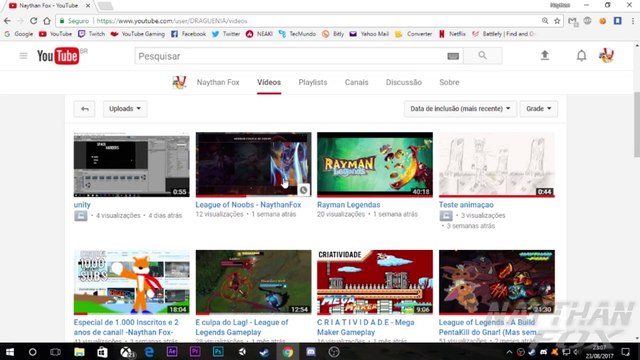Viewport: 640px width, 360px height.
Task: Open Discord from the taskbar
Action: (311, 352)
